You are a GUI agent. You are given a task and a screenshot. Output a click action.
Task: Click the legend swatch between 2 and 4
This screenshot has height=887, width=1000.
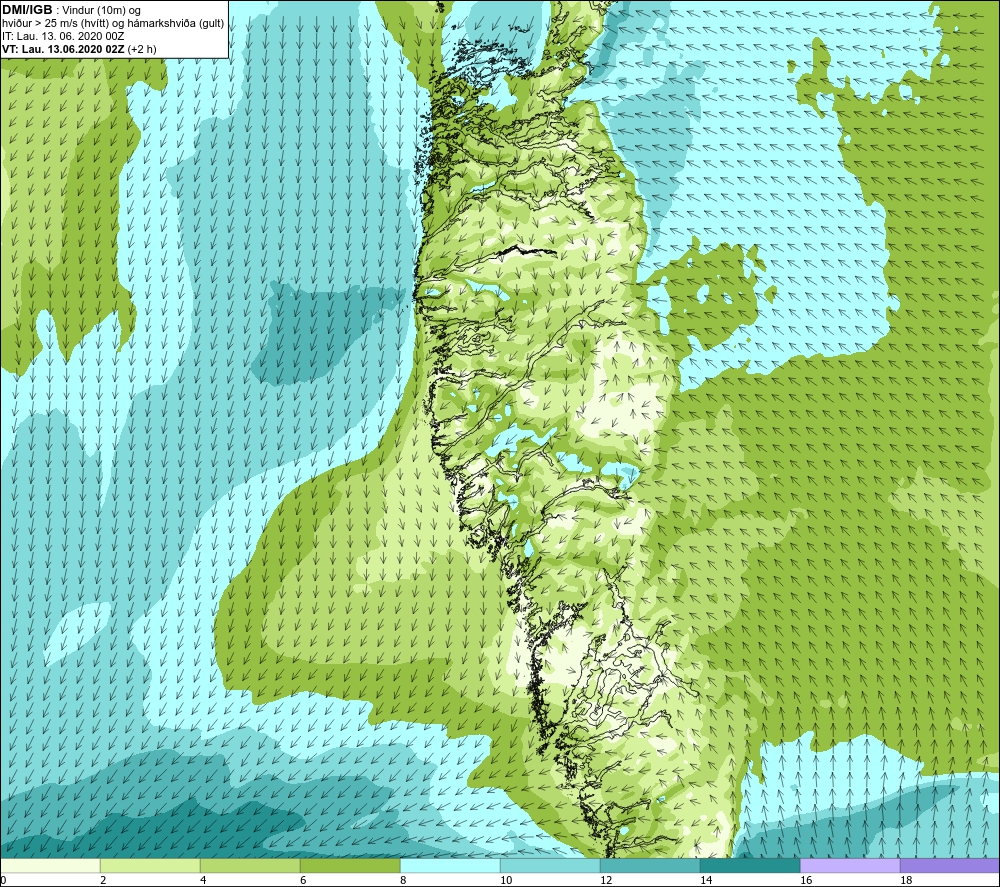click(151, 865)
